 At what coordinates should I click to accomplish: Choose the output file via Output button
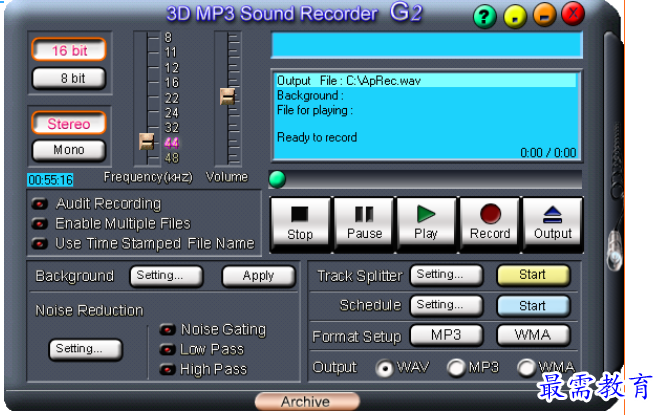553,223
